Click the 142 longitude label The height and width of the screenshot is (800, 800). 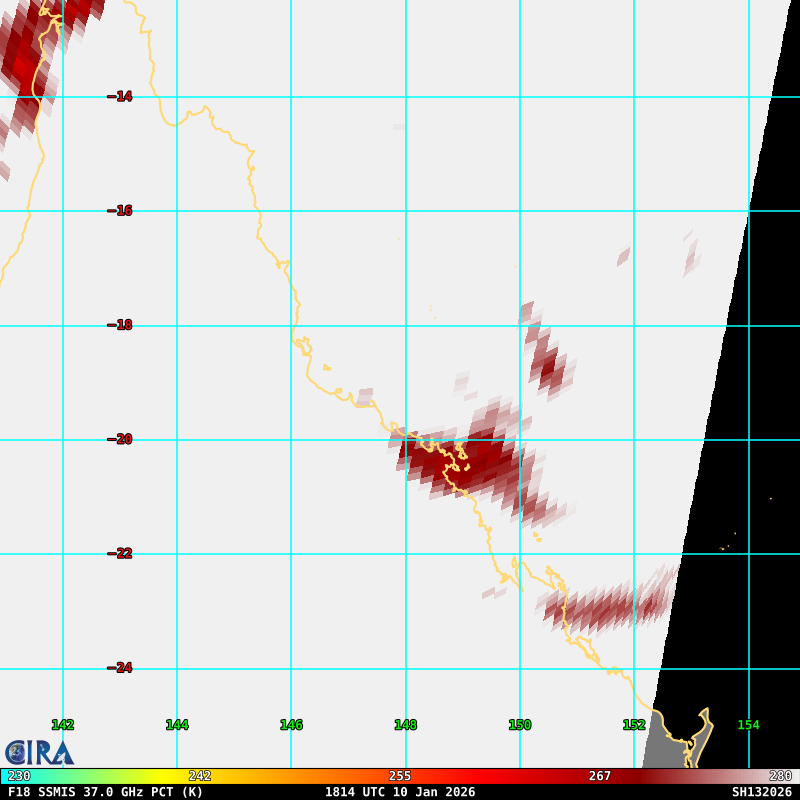[63, 725]
